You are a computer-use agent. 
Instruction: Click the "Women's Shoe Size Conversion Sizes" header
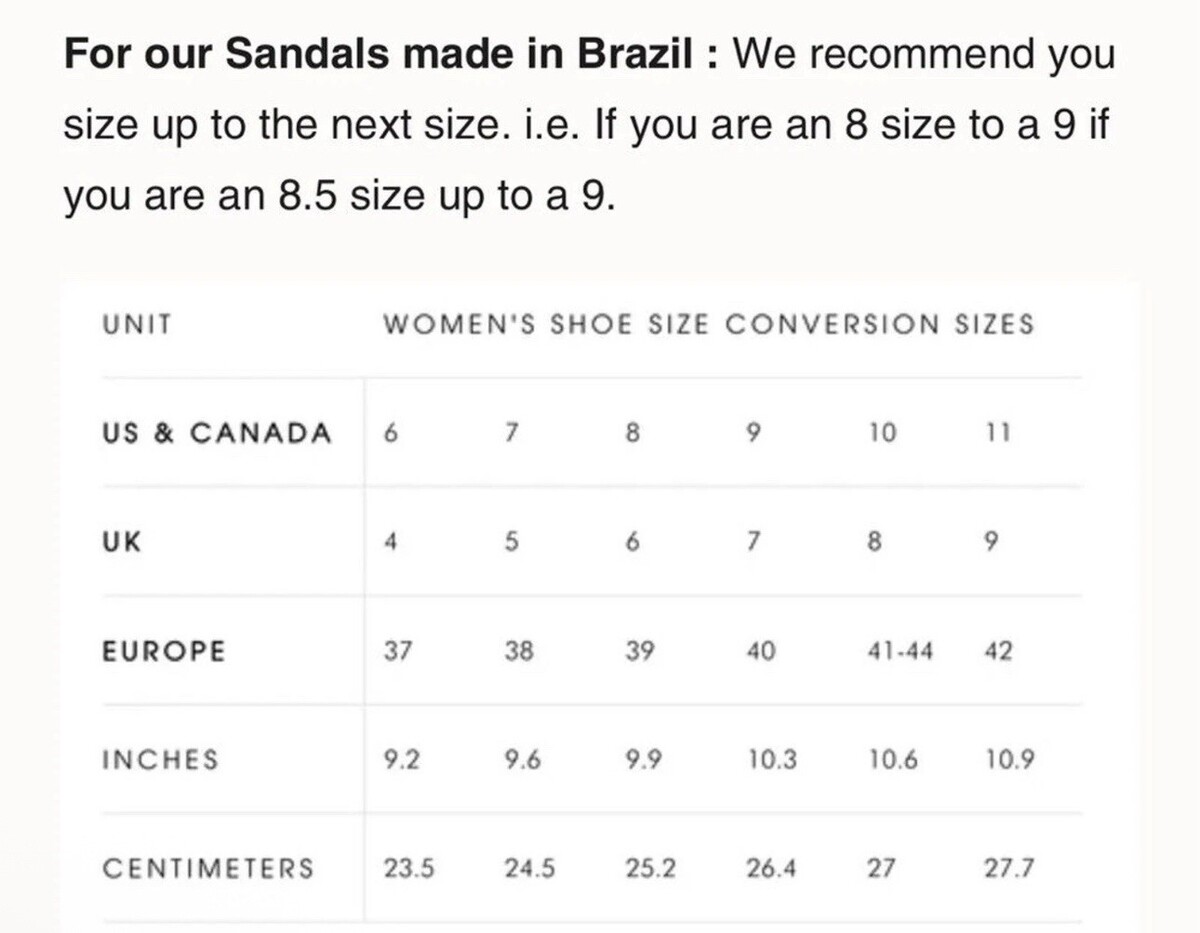point(708,325)
